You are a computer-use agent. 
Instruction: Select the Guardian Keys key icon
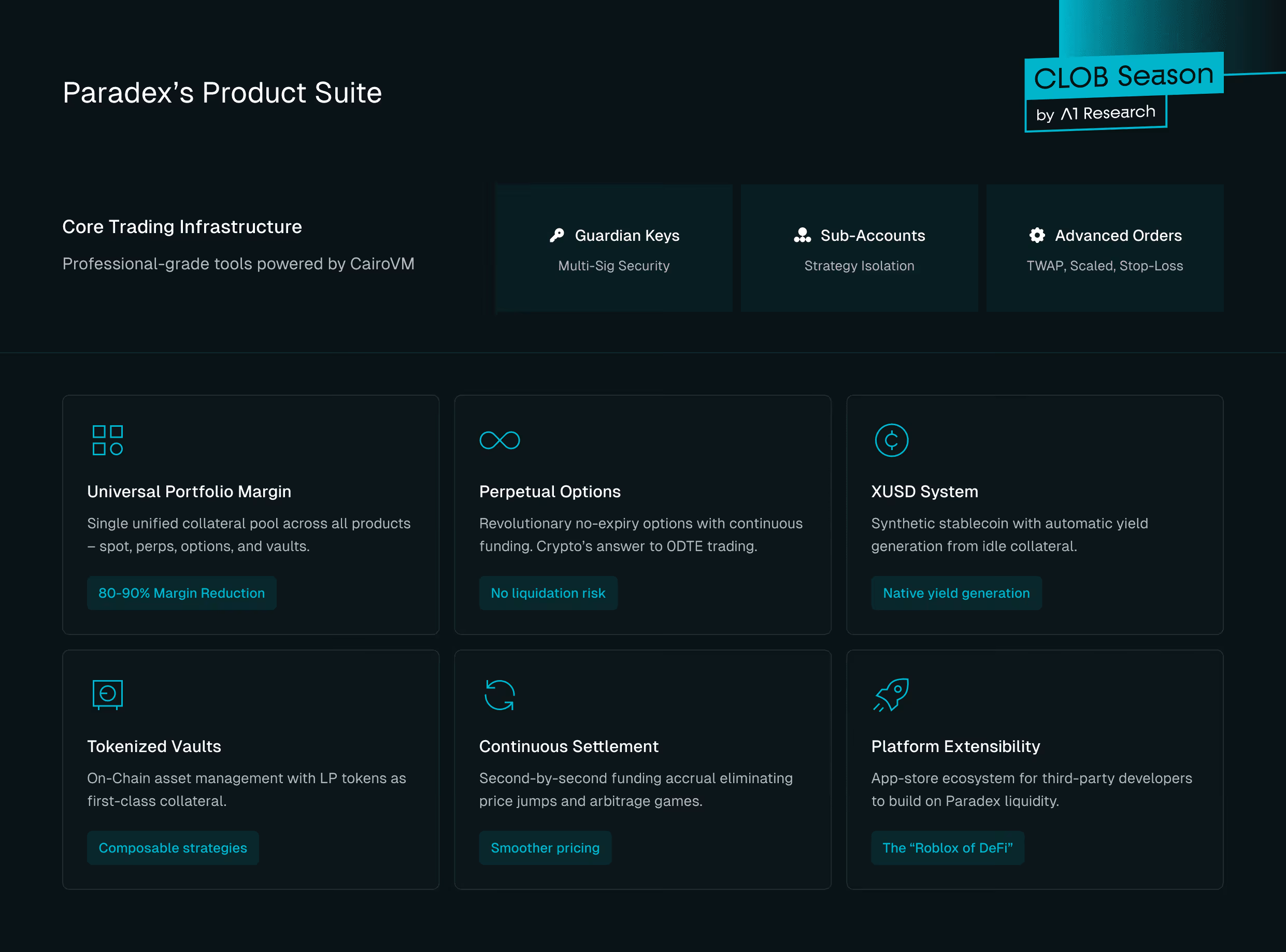[x=557, y=235]
